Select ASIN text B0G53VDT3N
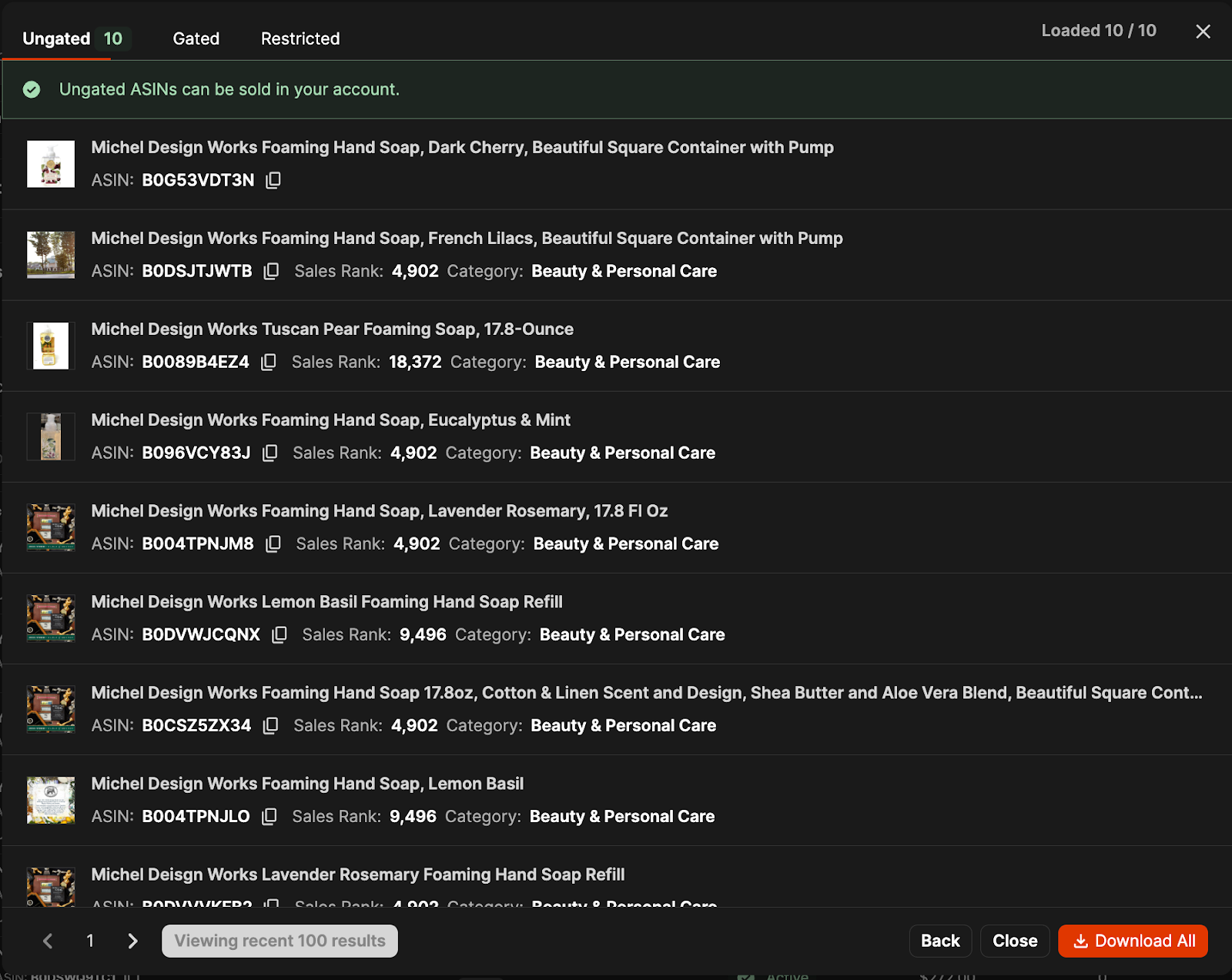 click(198, 180)
